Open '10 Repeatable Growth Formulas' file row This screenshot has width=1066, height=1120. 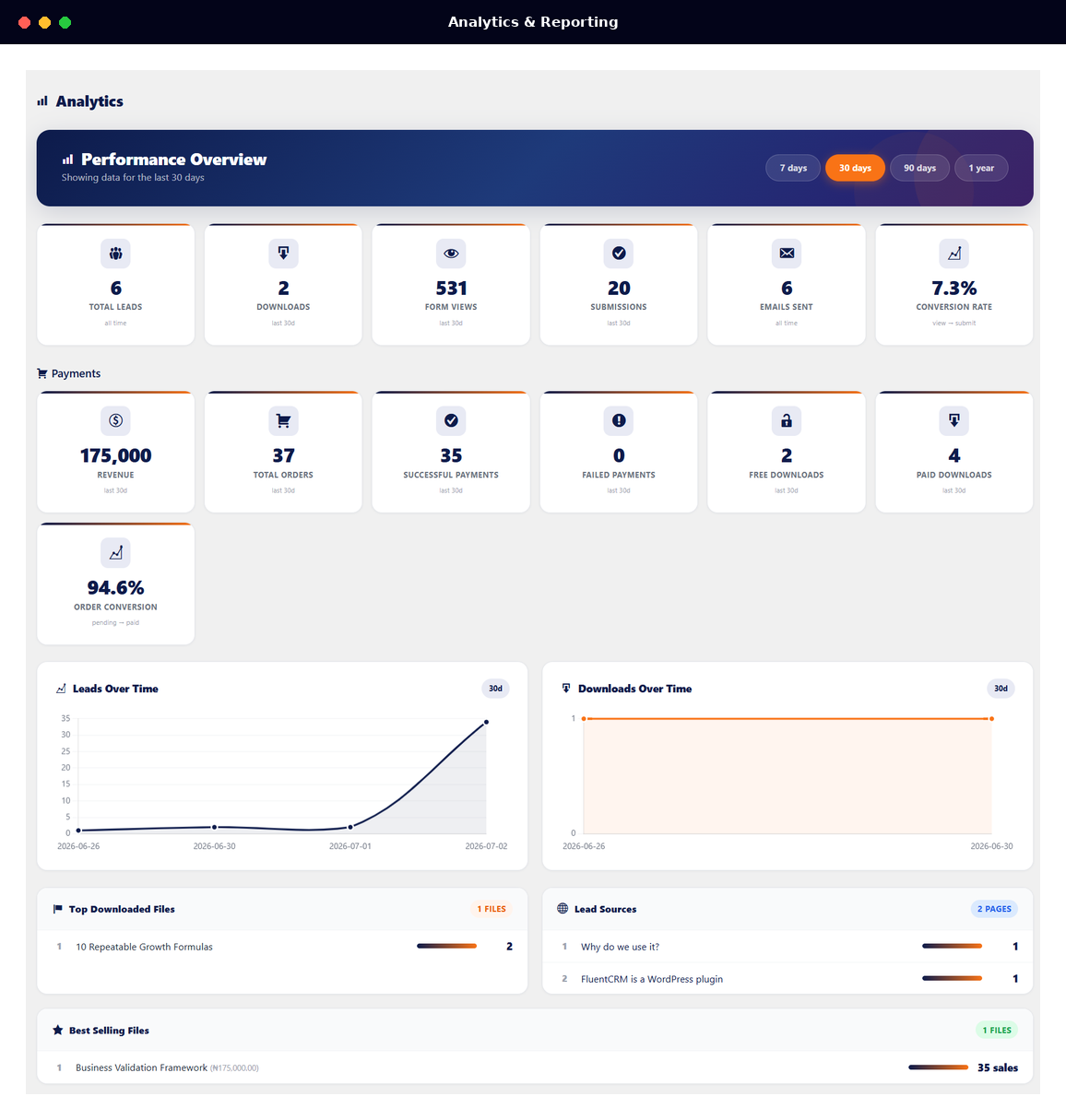pos(282,947)
